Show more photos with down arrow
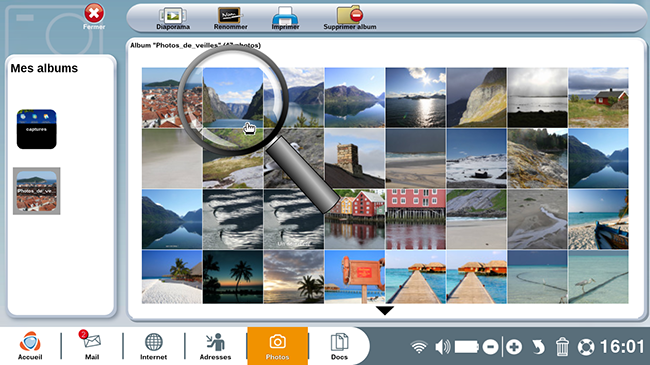This screenshot has width=650, height=365. 385,310
